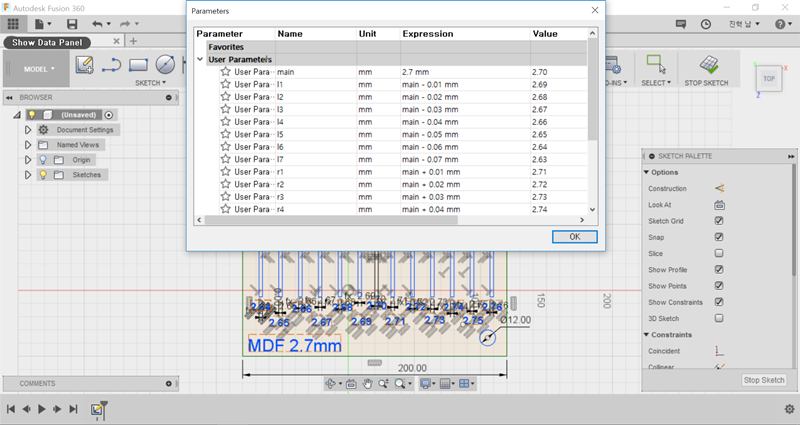Open the timeline settings gear
This screenshot has width=800, height=425.
pos(789,409)
